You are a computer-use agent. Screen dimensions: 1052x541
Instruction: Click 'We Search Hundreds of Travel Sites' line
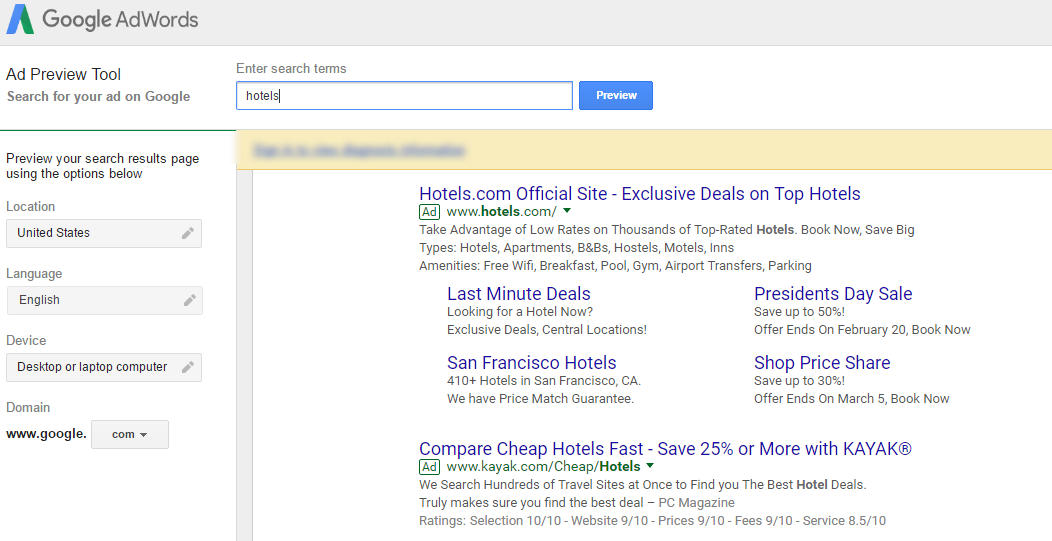(643, 485)
